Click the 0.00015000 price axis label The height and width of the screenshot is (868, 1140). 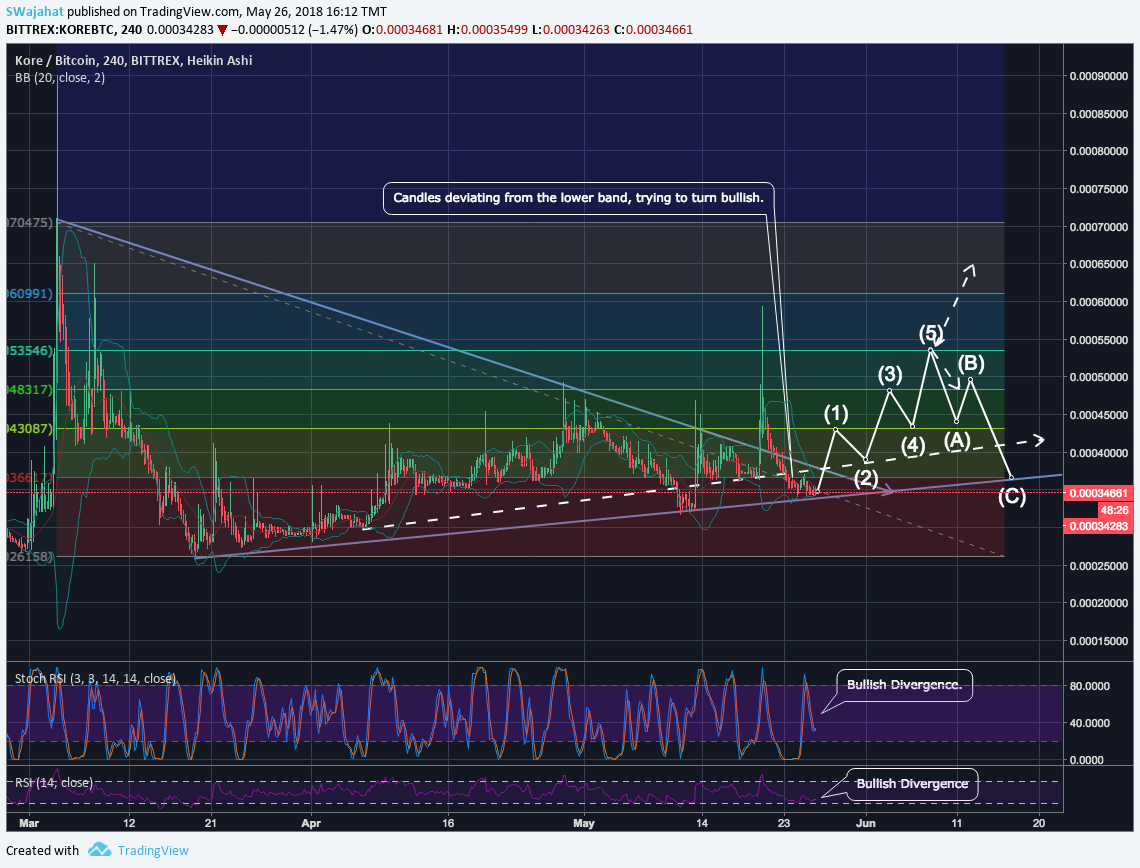(x=1099, y=641)
